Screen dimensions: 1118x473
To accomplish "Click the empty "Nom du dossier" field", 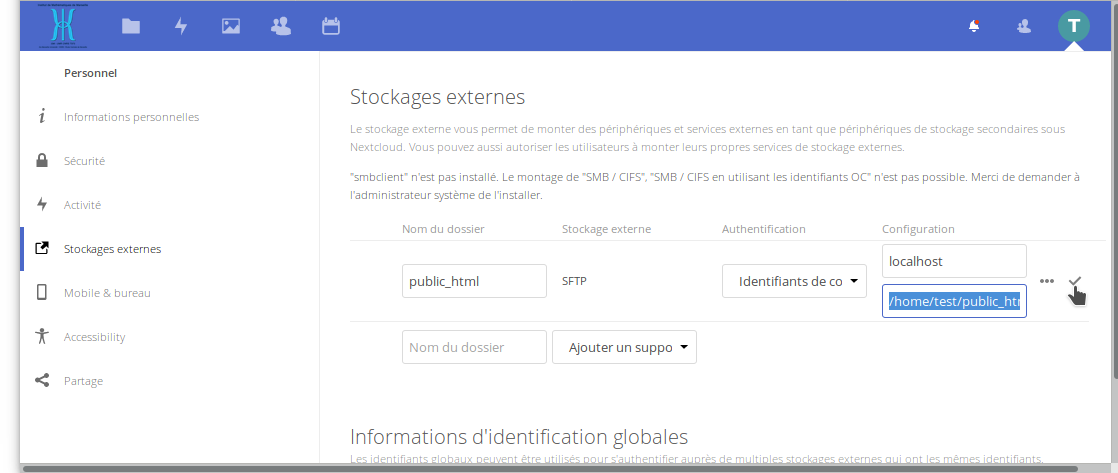I will tap(474, 347).
